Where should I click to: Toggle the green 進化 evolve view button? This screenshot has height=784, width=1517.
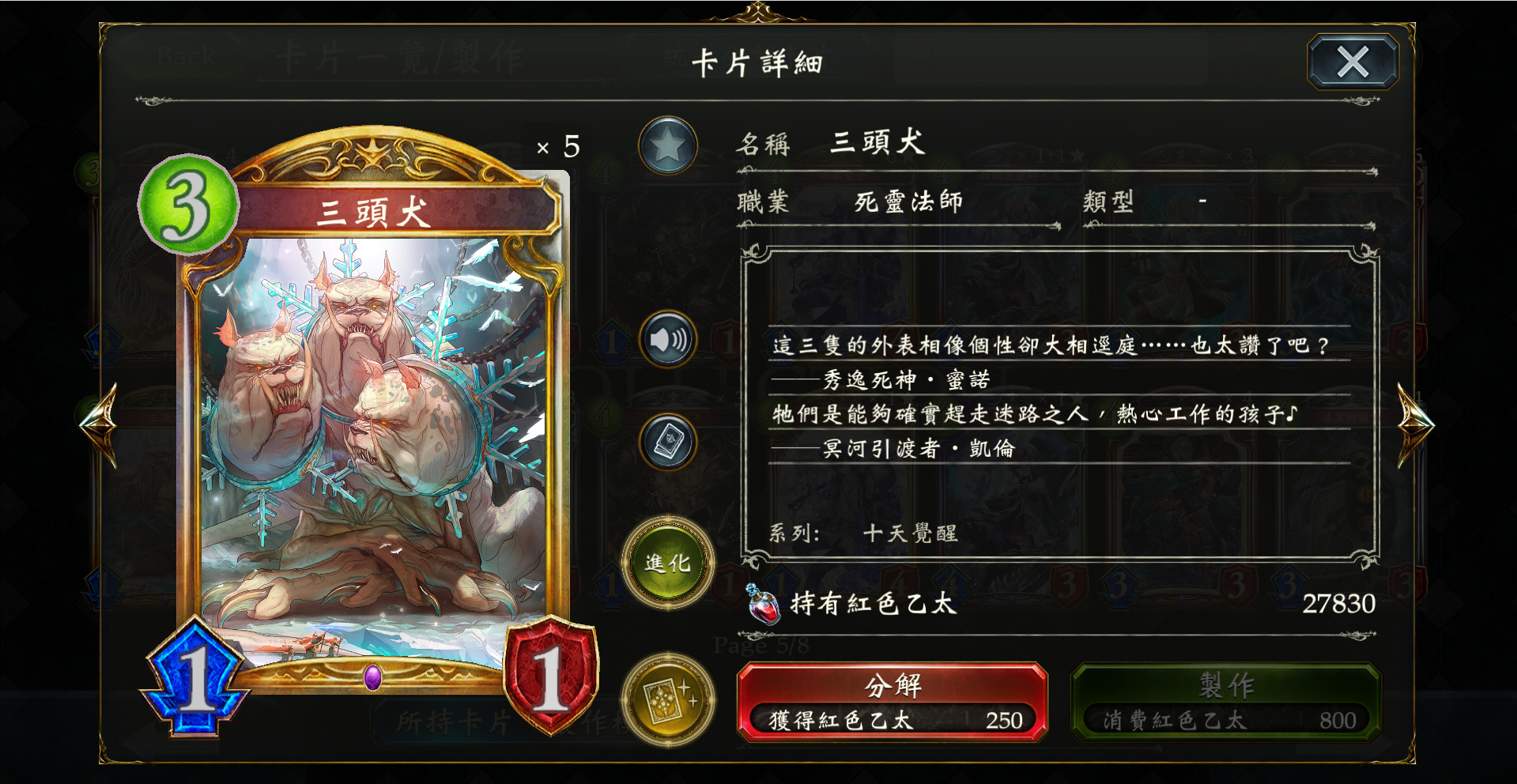click(x=668, y=563)
